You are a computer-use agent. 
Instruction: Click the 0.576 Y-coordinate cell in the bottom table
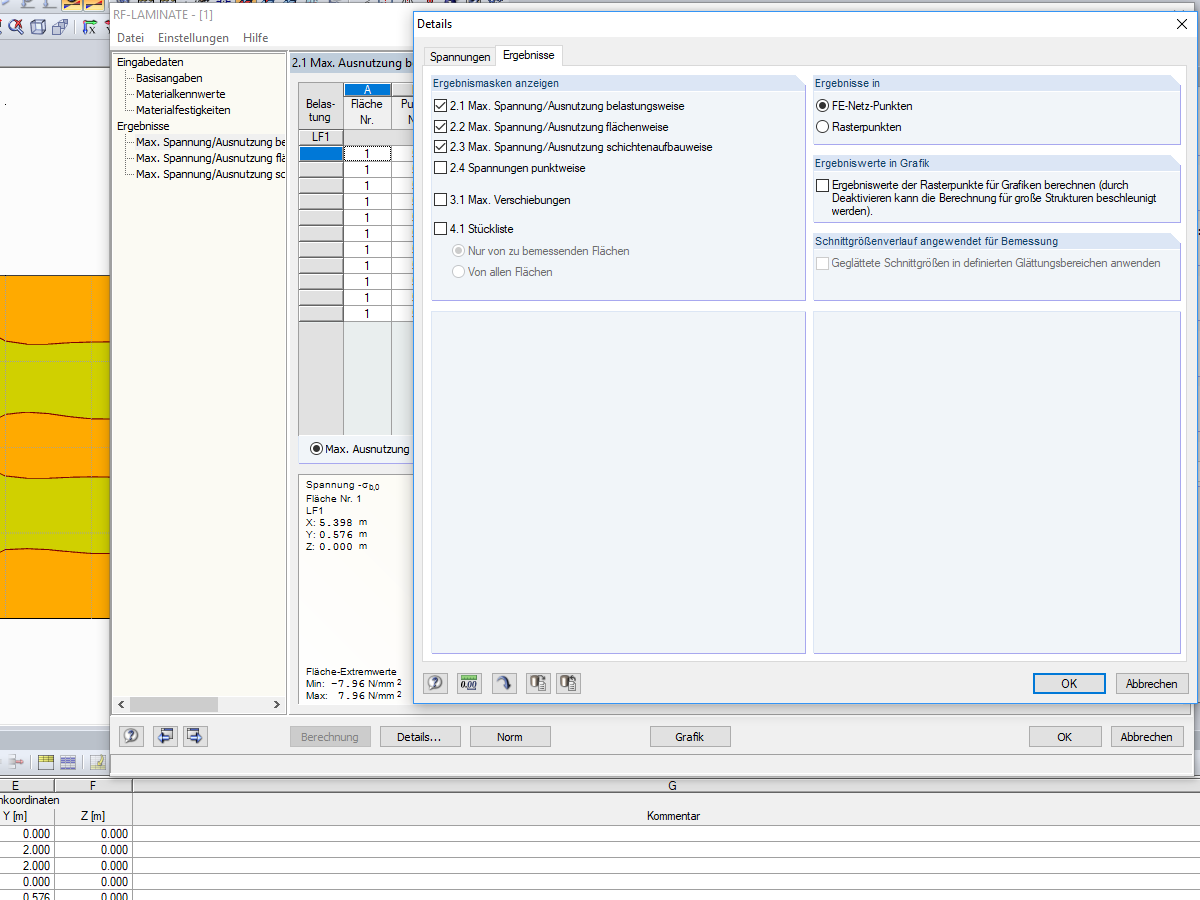(26, 895)
